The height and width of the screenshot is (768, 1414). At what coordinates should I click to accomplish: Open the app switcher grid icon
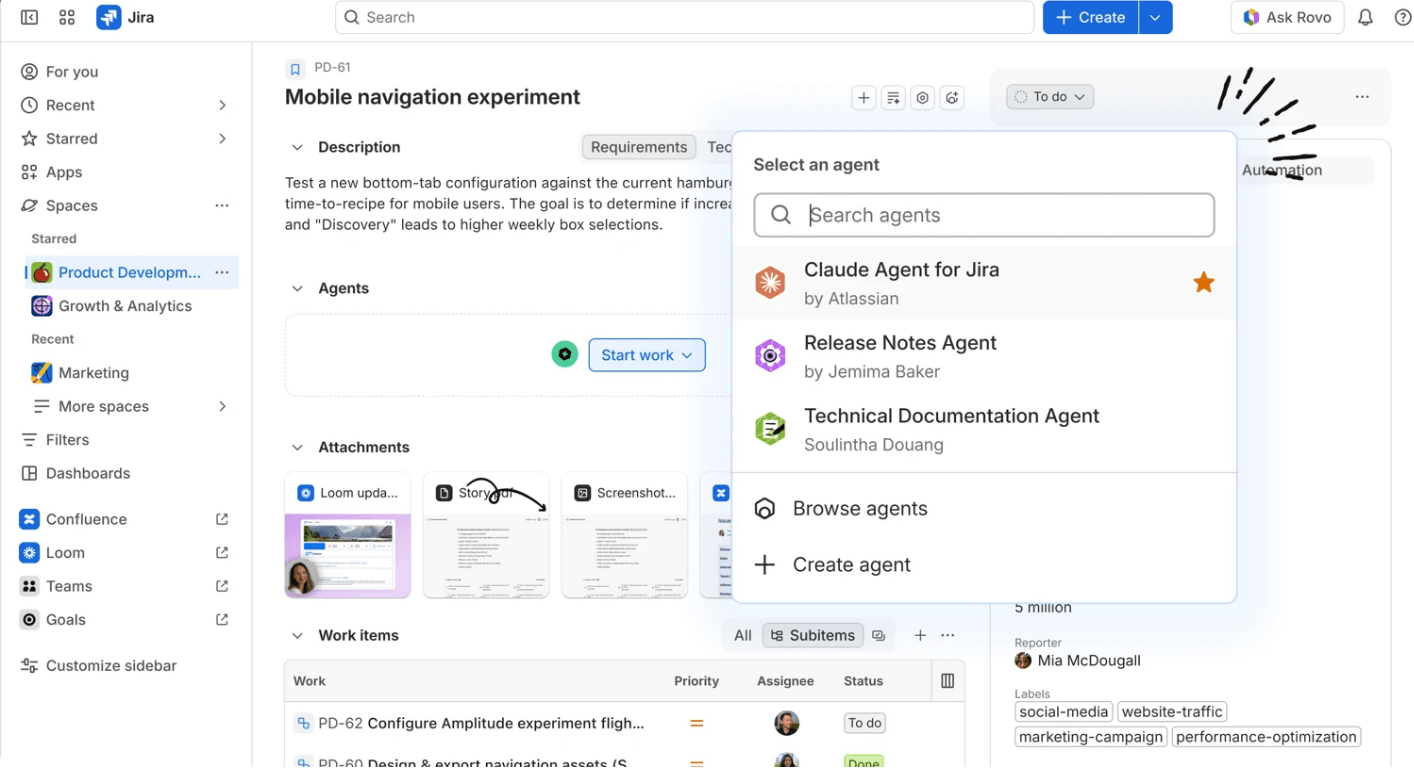tap(67, 17)
